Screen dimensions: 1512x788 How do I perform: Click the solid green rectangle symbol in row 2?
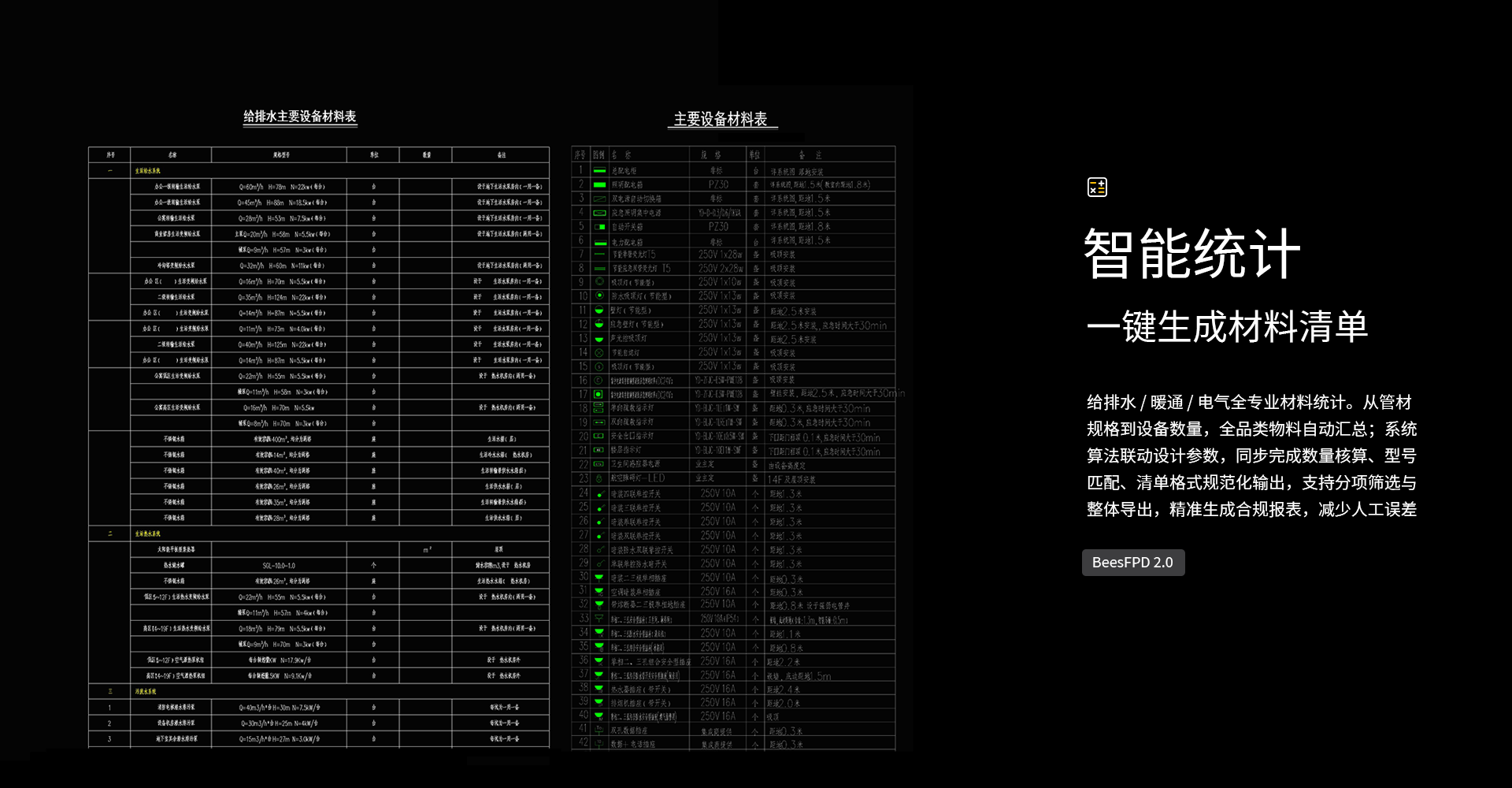(599, 184)
